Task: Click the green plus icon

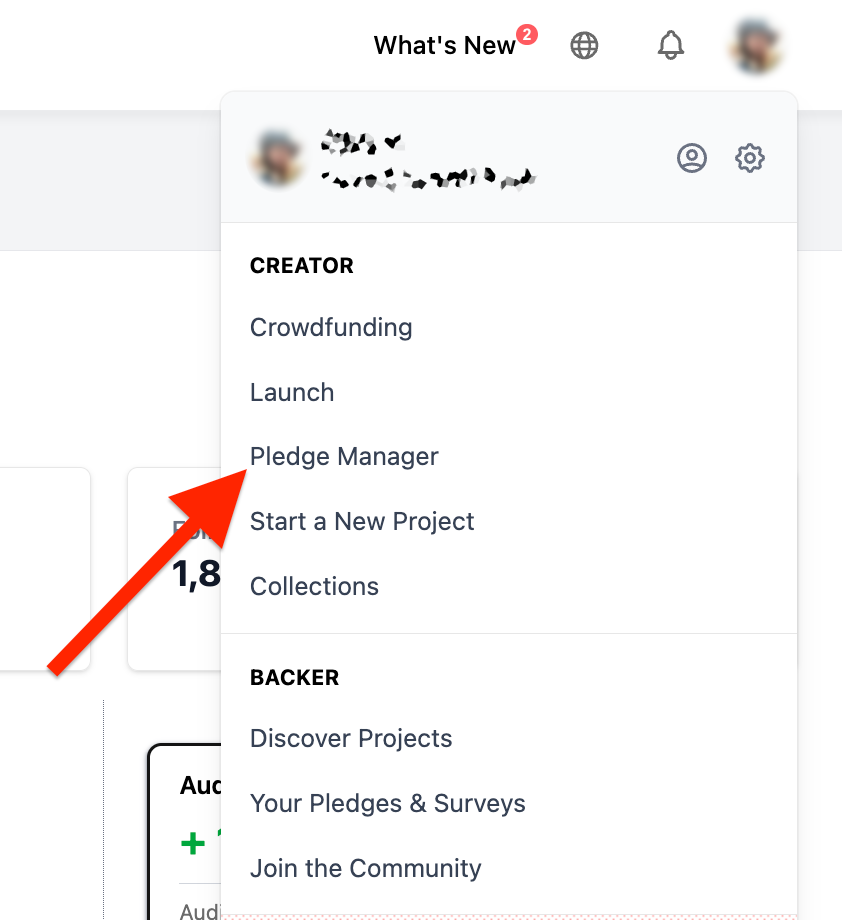Action: 193,844
